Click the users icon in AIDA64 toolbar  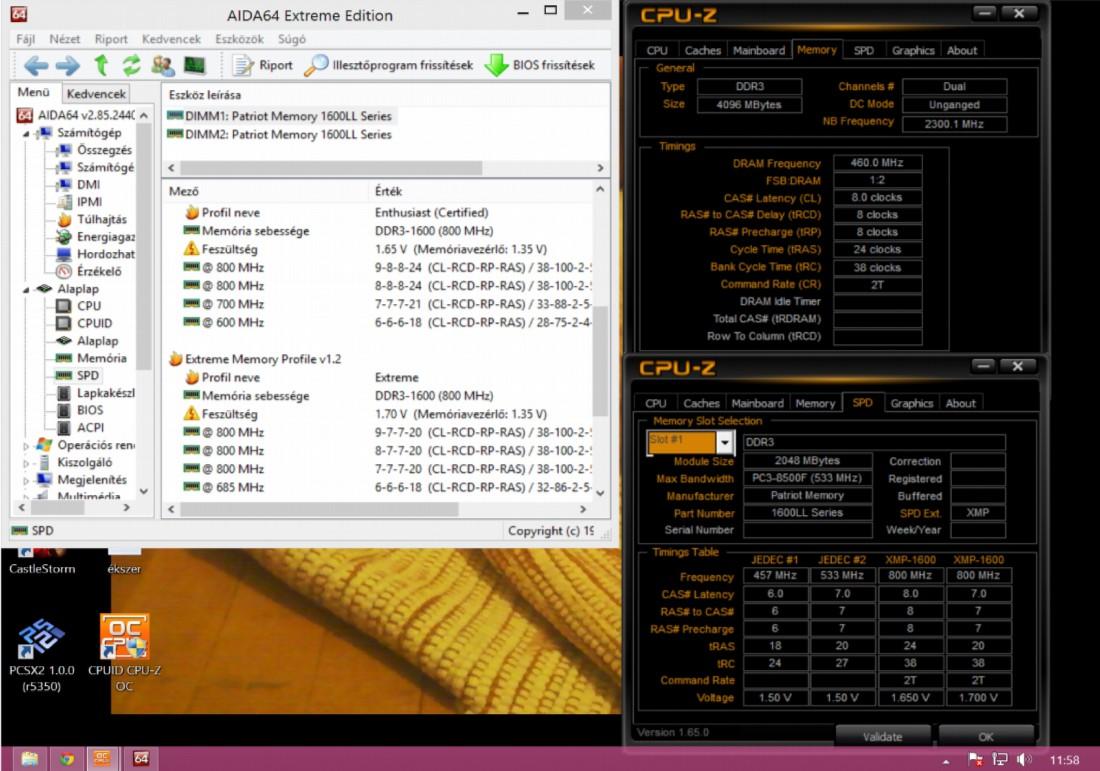163,65
